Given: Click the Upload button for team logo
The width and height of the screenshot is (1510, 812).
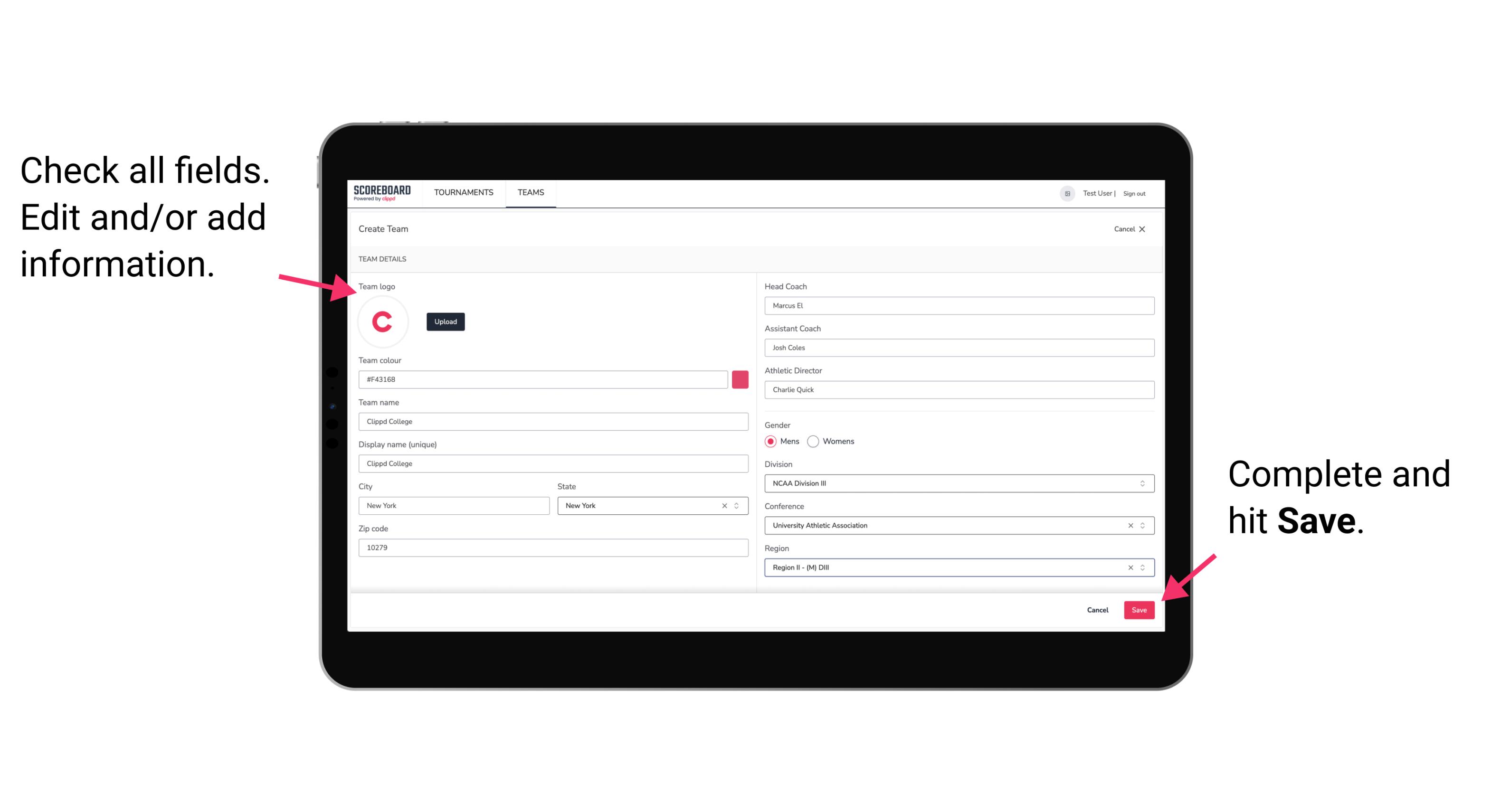Looking at the screenshot, I should (x=445, y=321).
